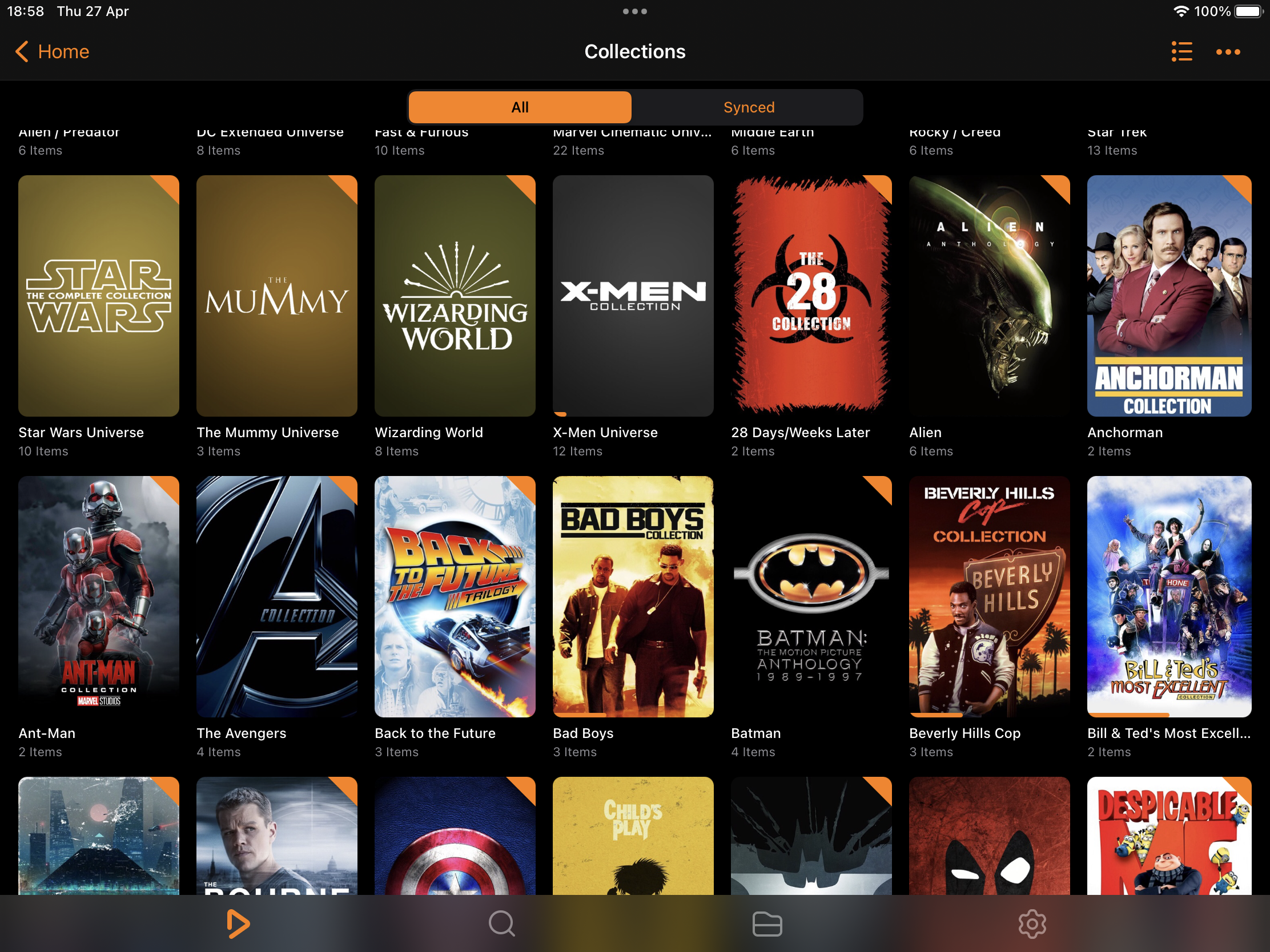The image size is (1270, 952).
Task: Tap the Wizarding World title label
Action: coord(429,433)
